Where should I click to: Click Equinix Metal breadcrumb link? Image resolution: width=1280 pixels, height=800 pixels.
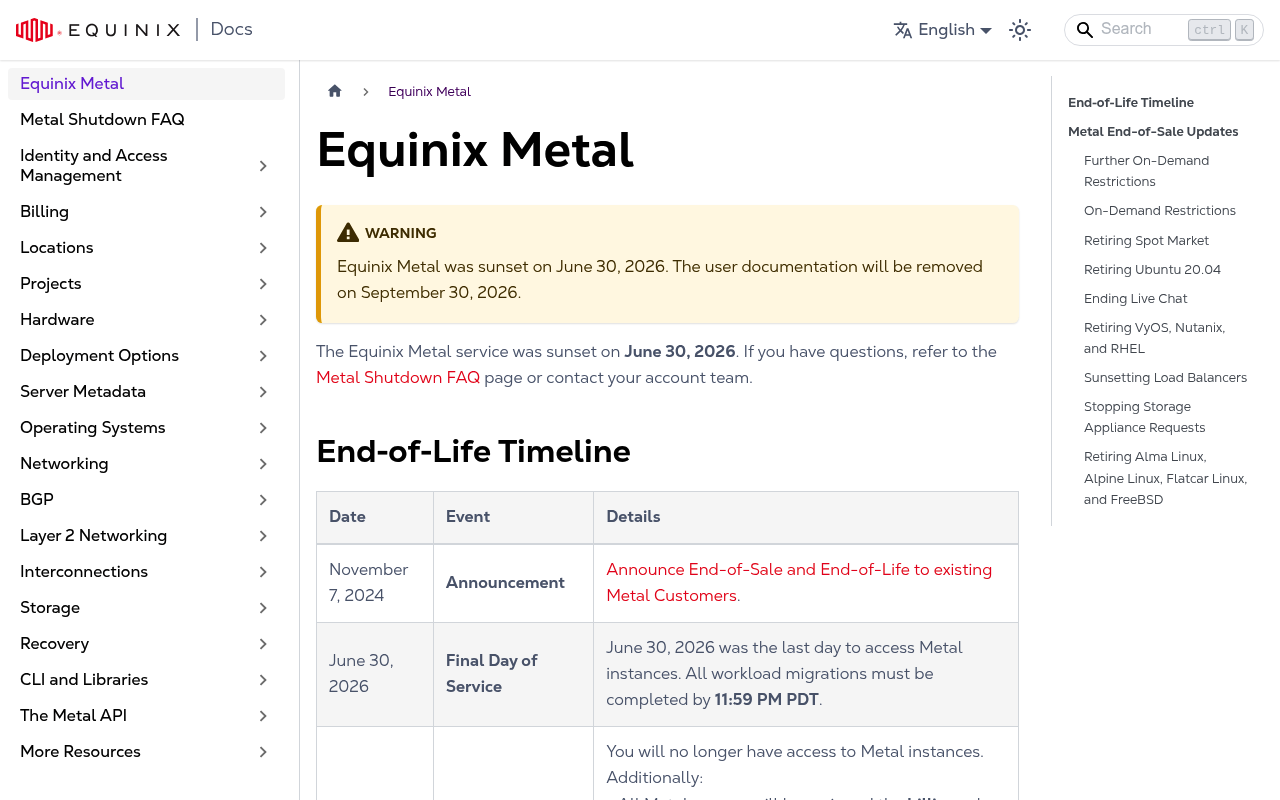click(429, 92)
